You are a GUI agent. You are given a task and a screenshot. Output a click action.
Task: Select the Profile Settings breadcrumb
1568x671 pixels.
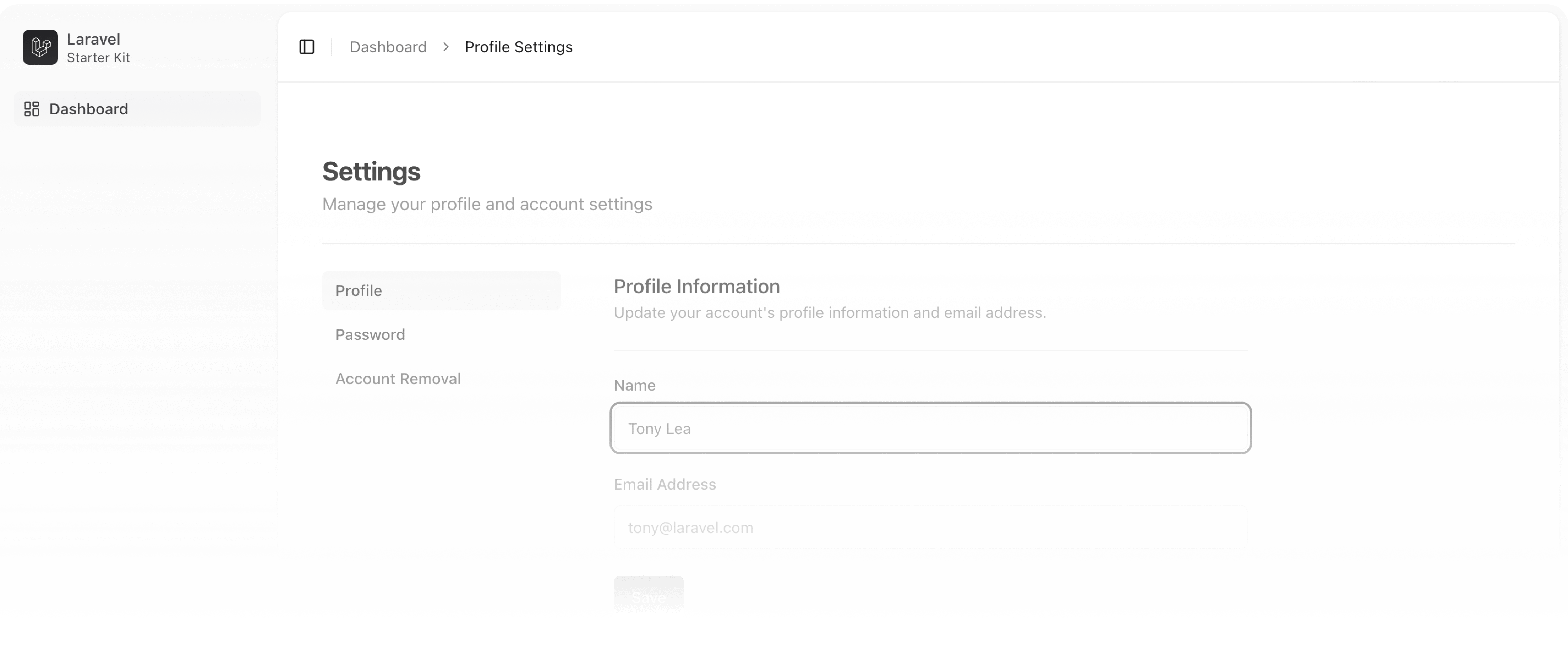518,47
